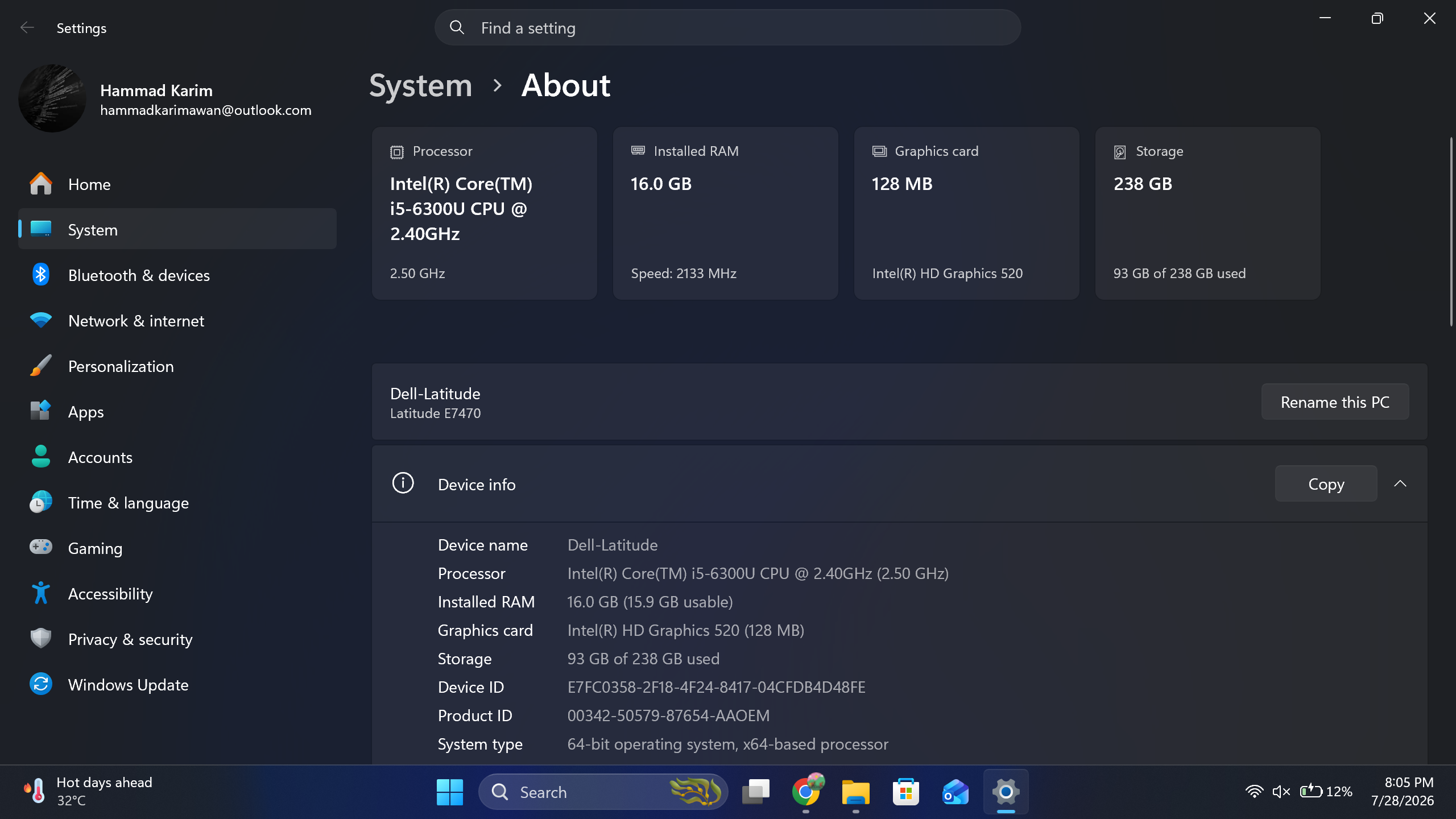Select Windows Update in sidebar
Viewport: 1456px width, 819px height.
point(177,684)
